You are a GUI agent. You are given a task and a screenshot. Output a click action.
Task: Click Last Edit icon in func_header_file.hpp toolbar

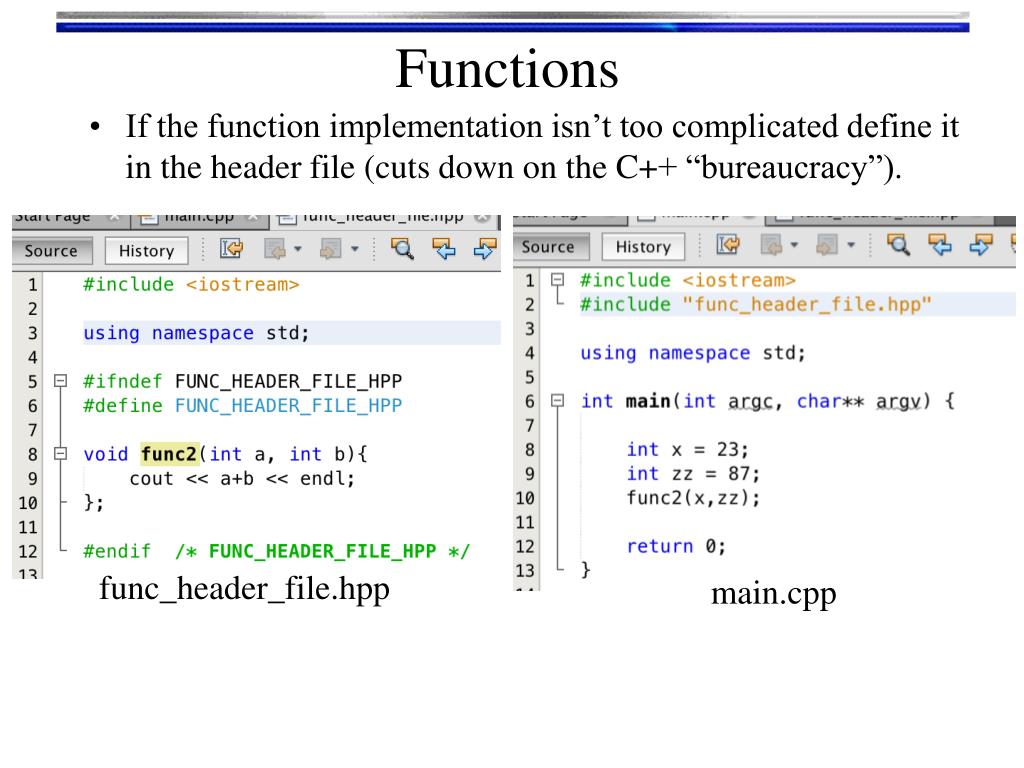[231, 249]
